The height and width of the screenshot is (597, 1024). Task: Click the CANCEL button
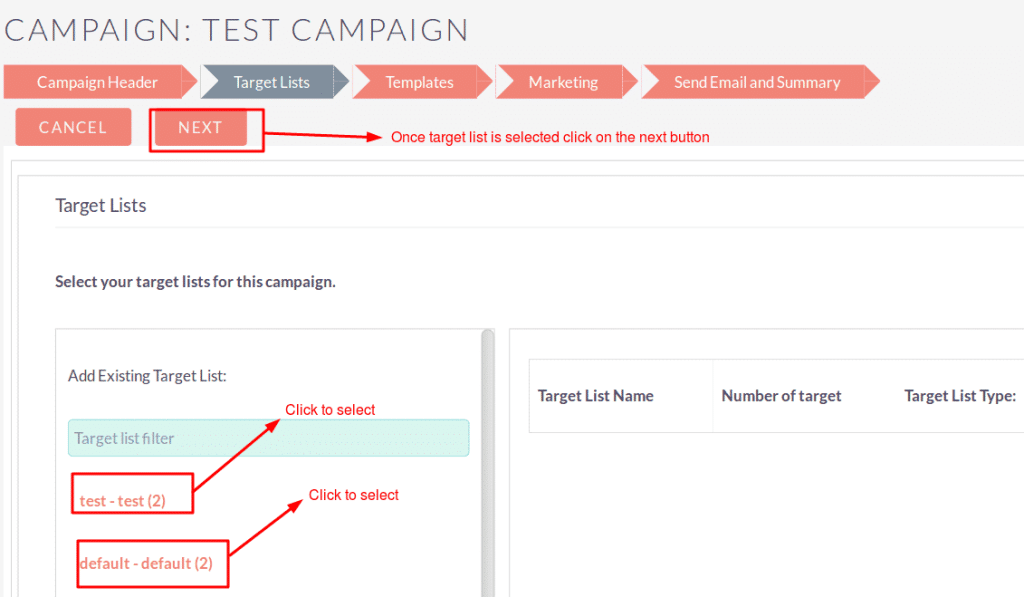click(73, 127)
